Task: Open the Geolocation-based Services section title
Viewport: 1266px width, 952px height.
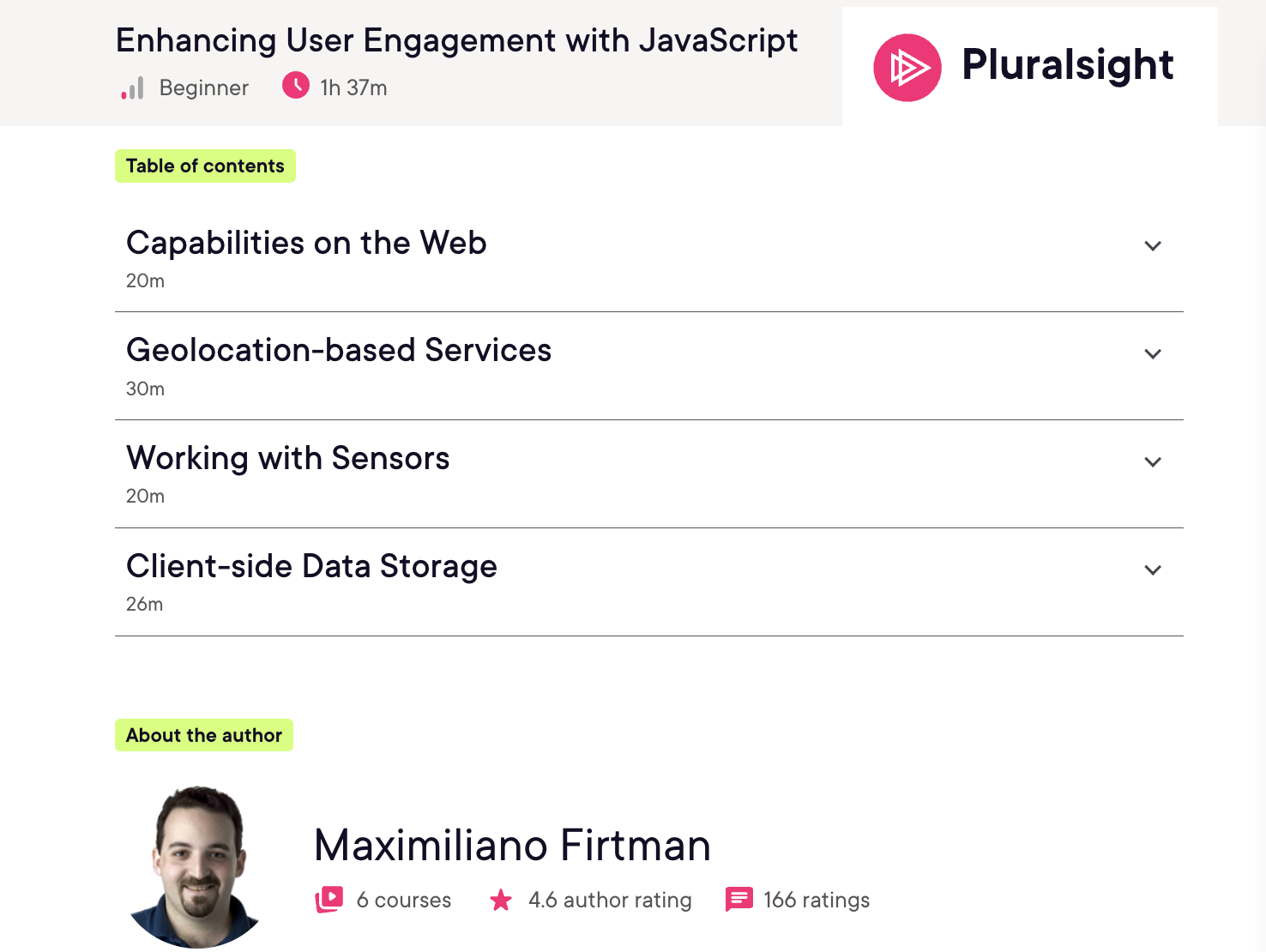Action: 339,350
